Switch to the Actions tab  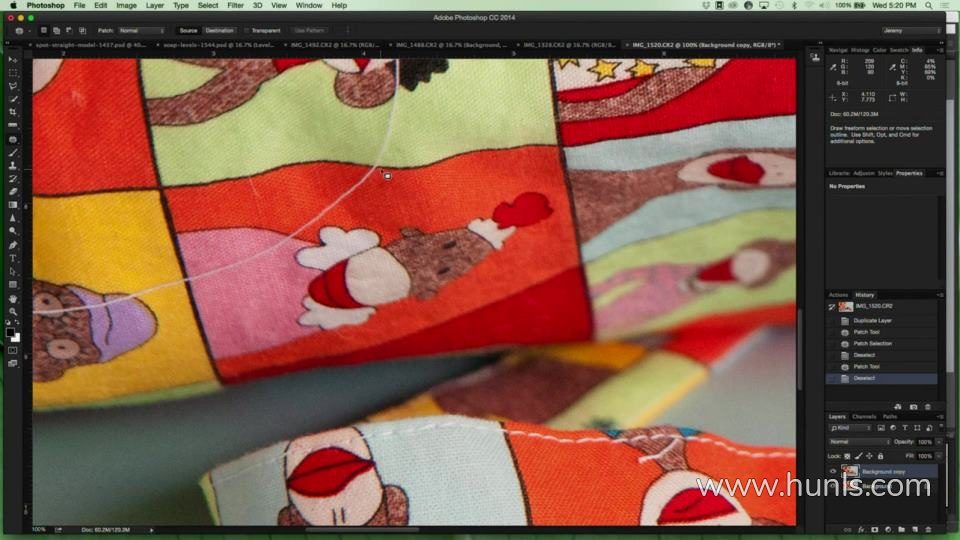[838, 295]
